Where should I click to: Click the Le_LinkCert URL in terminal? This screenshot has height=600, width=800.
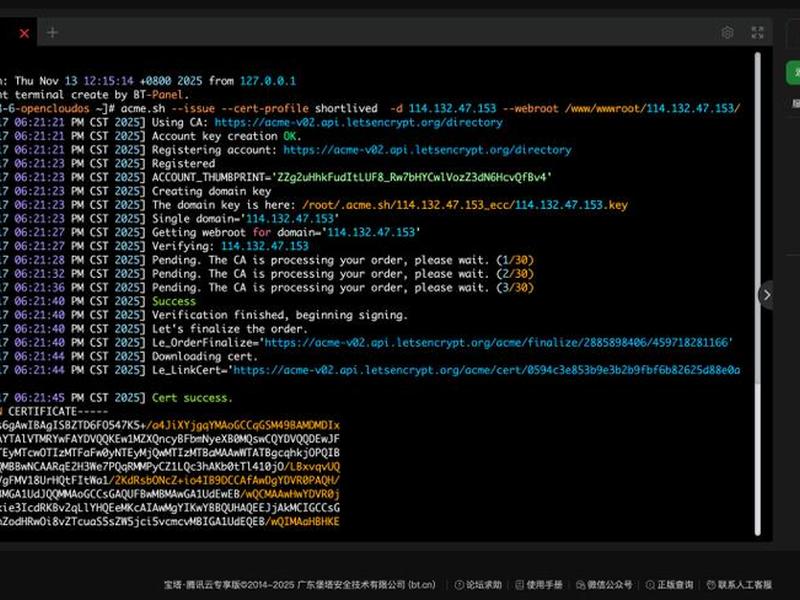(487, 370)
